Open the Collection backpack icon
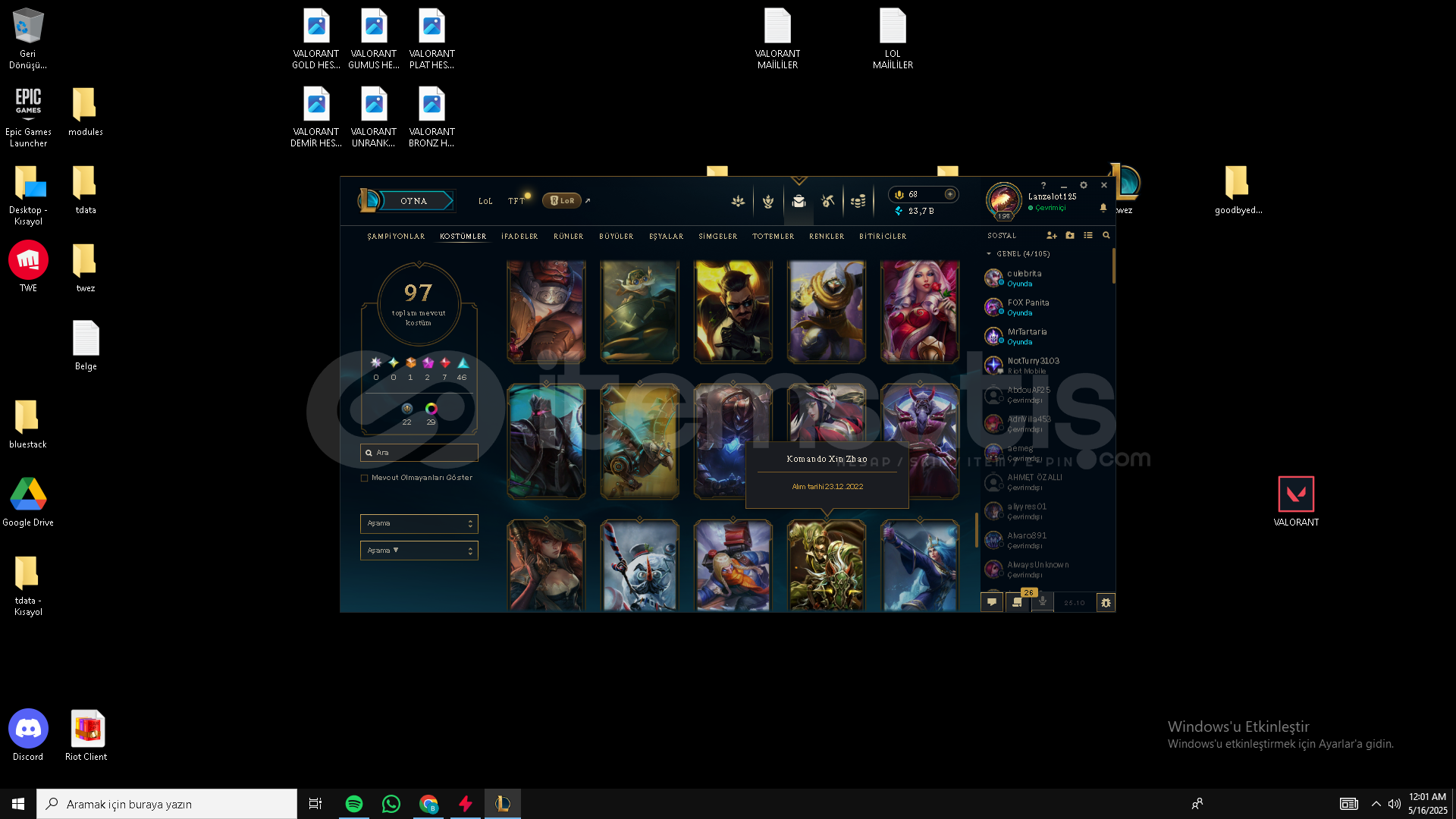1456x819 pixels. tap(799, 201)
